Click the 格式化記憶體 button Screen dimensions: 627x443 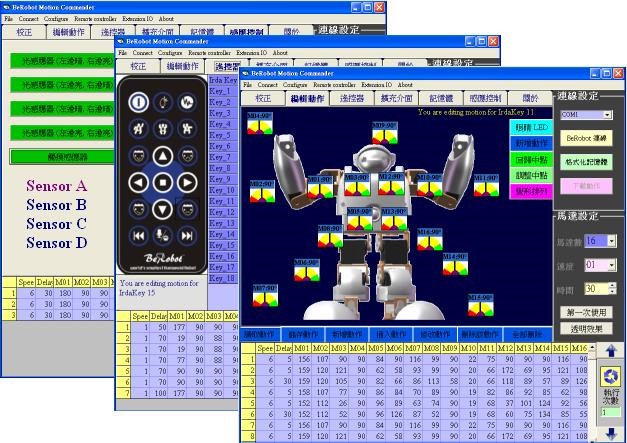coord(586,162)
